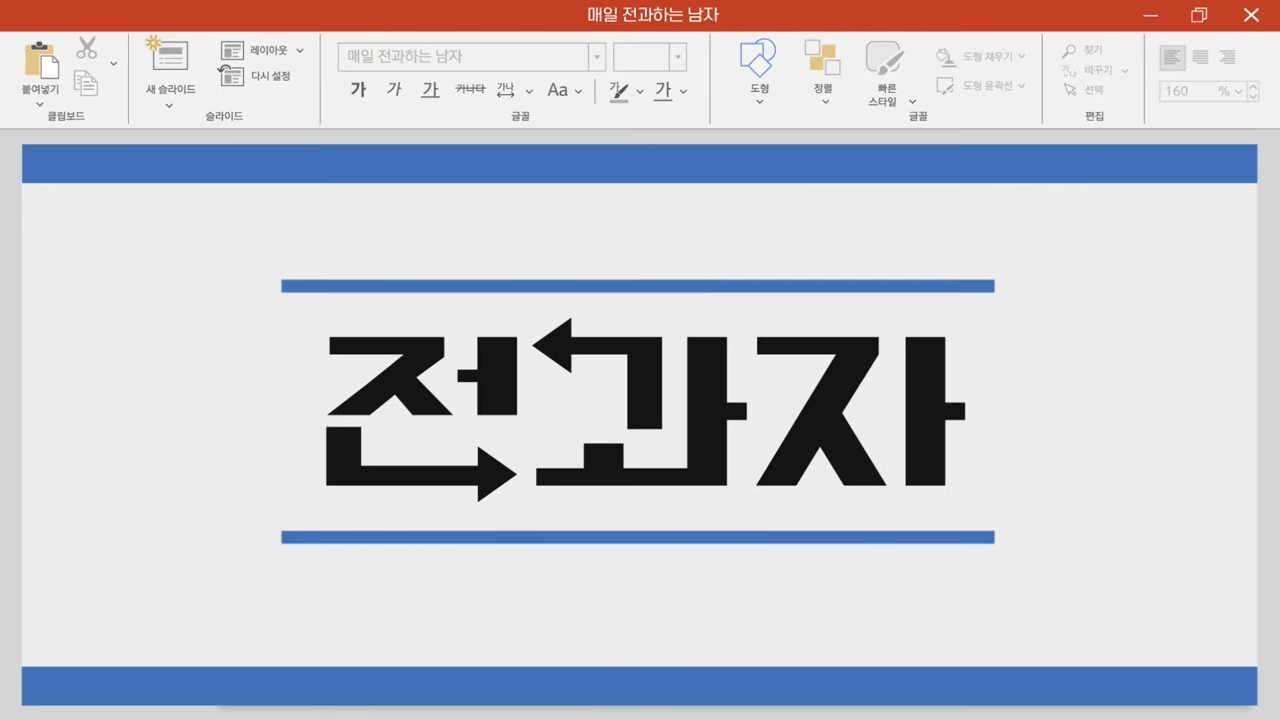The height and width of the screenshot is (720, 1280).
Task: Click the Copy icon below the scissors
Action: coord(86,83)
